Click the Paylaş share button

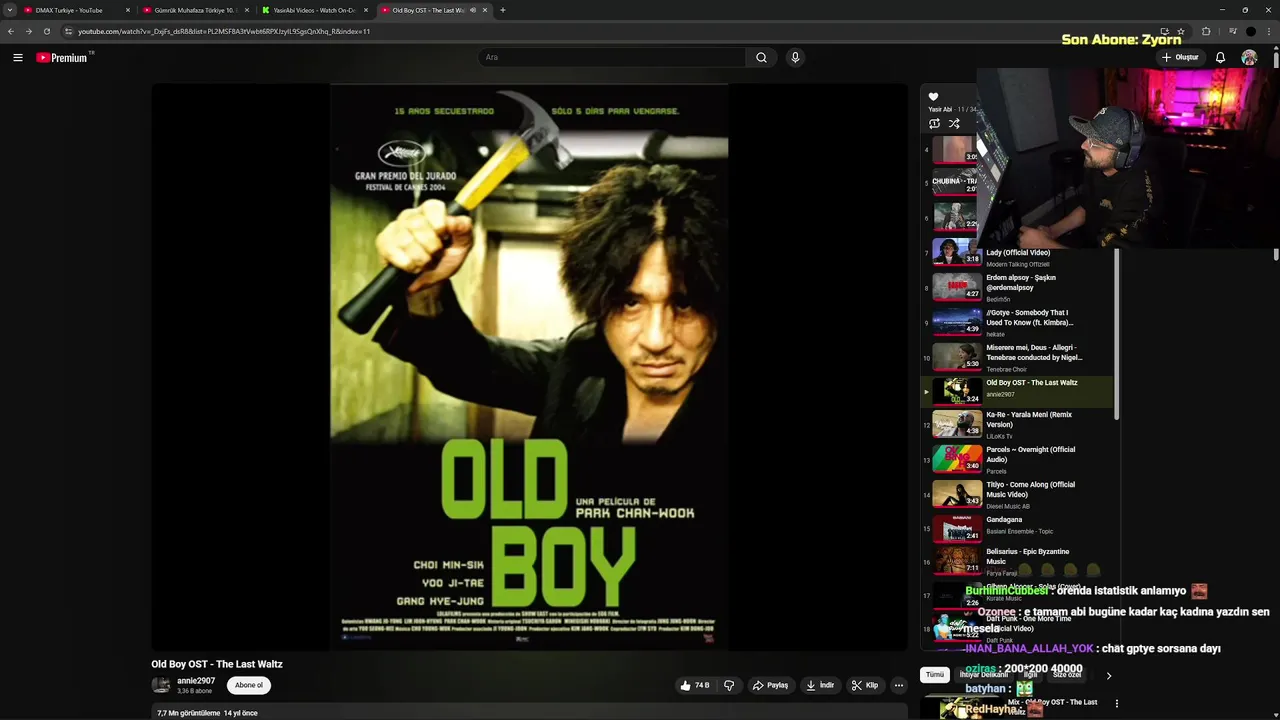tap(770, 685)
